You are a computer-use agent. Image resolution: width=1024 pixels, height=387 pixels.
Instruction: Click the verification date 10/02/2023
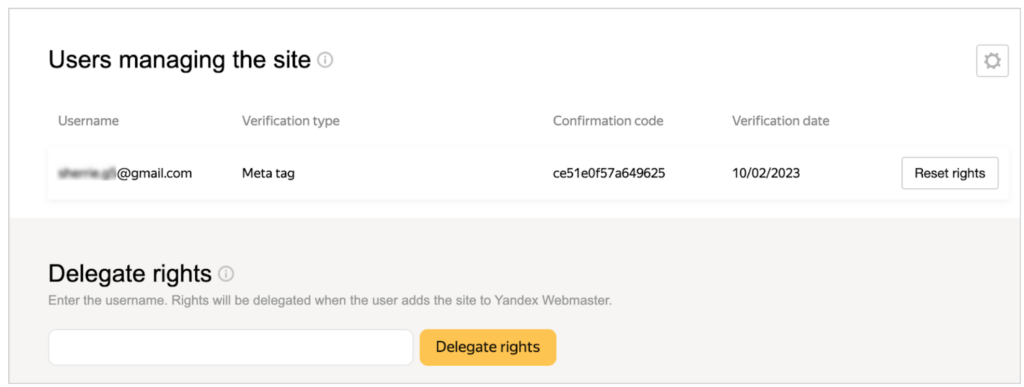[x=765, y=174]
